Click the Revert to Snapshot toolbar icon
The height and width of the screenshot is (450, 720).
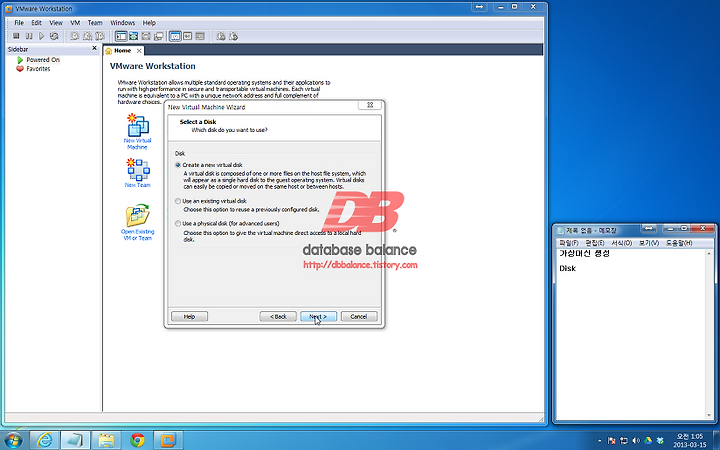pyautogui.click(x=87, y=36)
